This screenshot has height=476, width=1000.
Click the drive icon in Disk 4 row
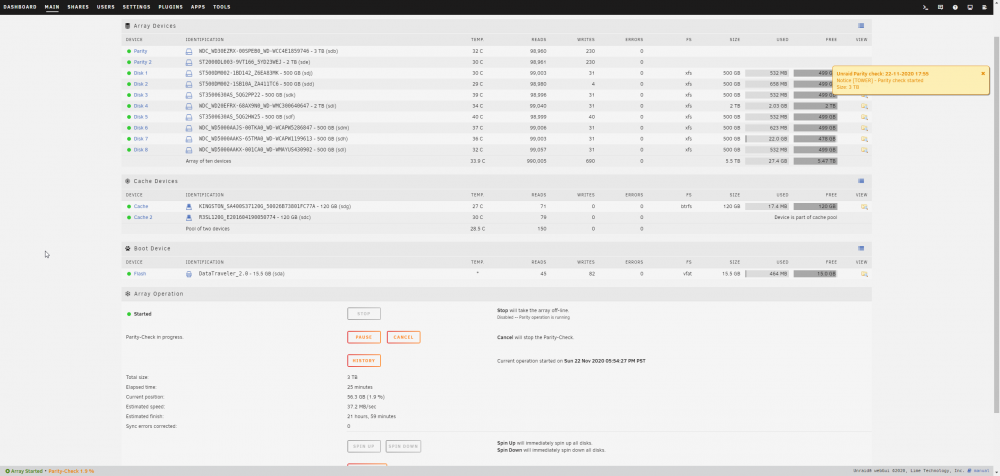coord(189,106)
